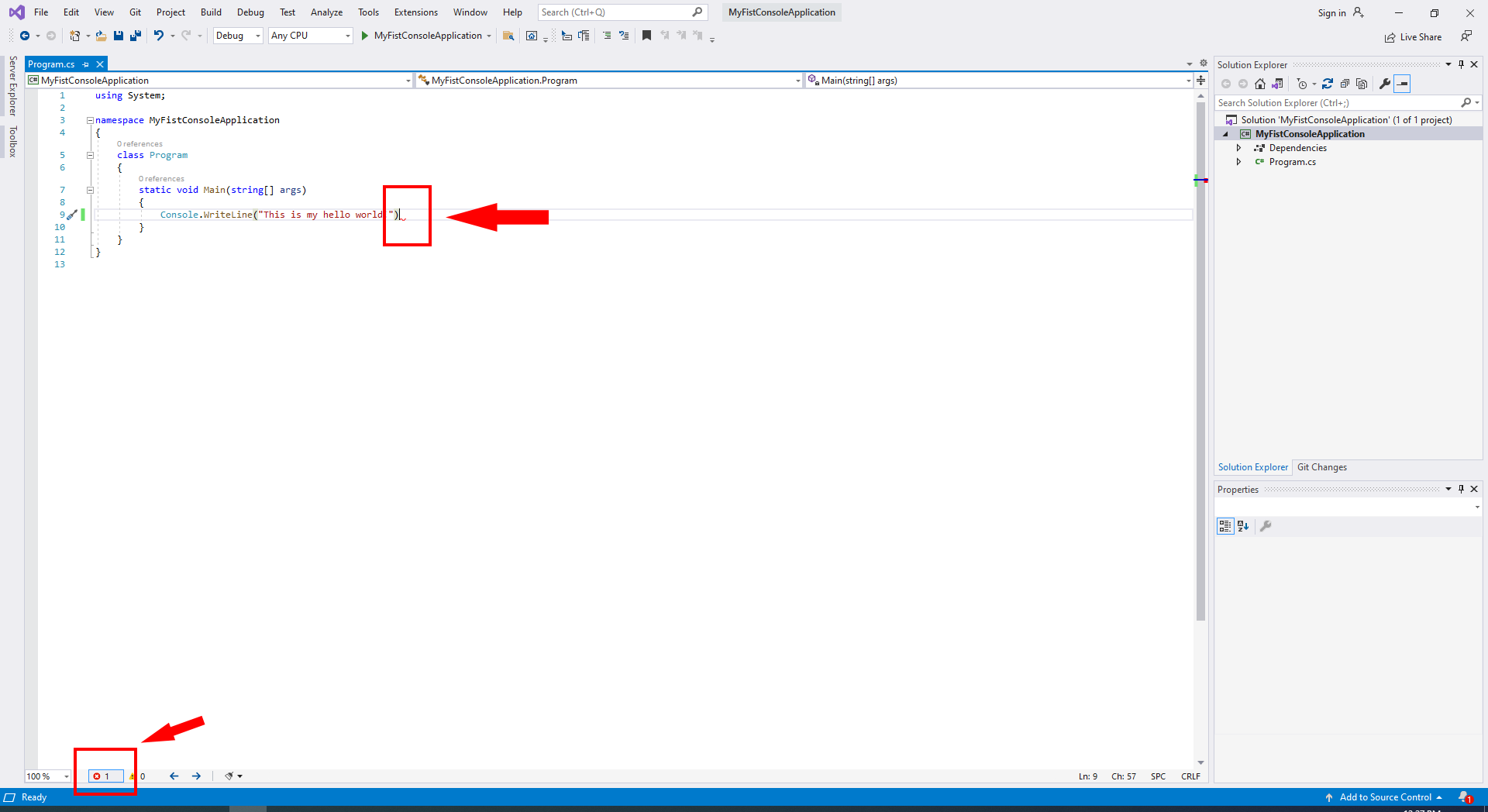Open the Main(string[] args) member dropdown
The height and width of the screenshot is (812, 1488).
tap(999, 81)
